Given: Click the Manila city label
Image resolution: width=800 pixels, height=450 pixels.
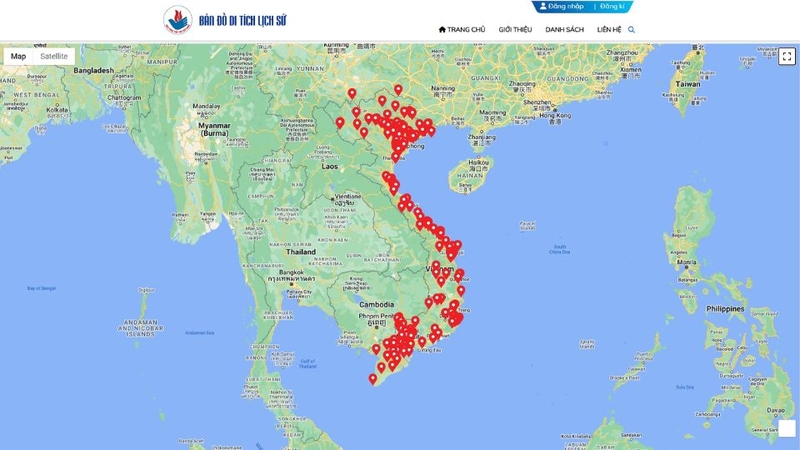Looking at the screenshot, I should (686, 262).
